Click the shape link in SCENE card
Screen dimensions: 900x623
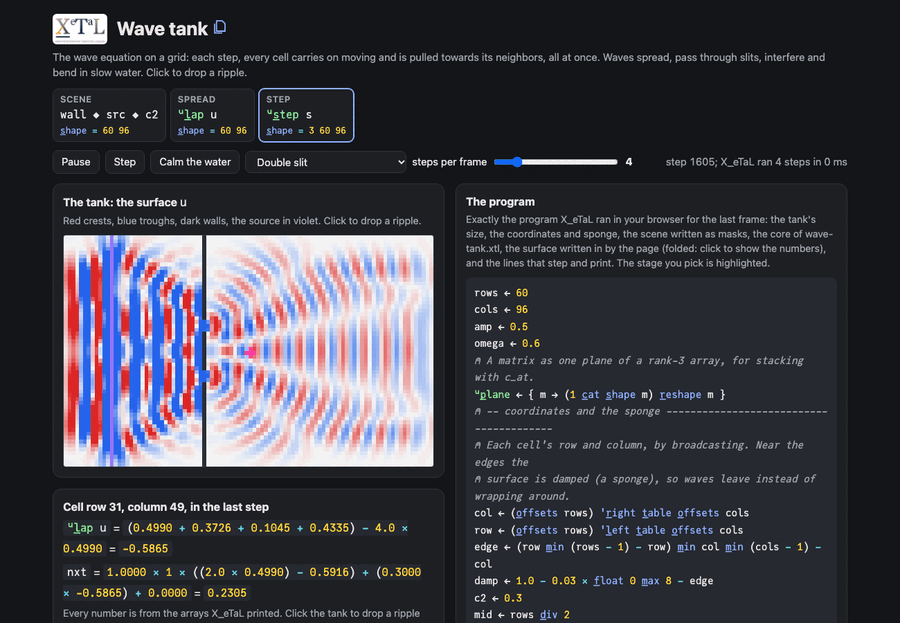[73, 130]
